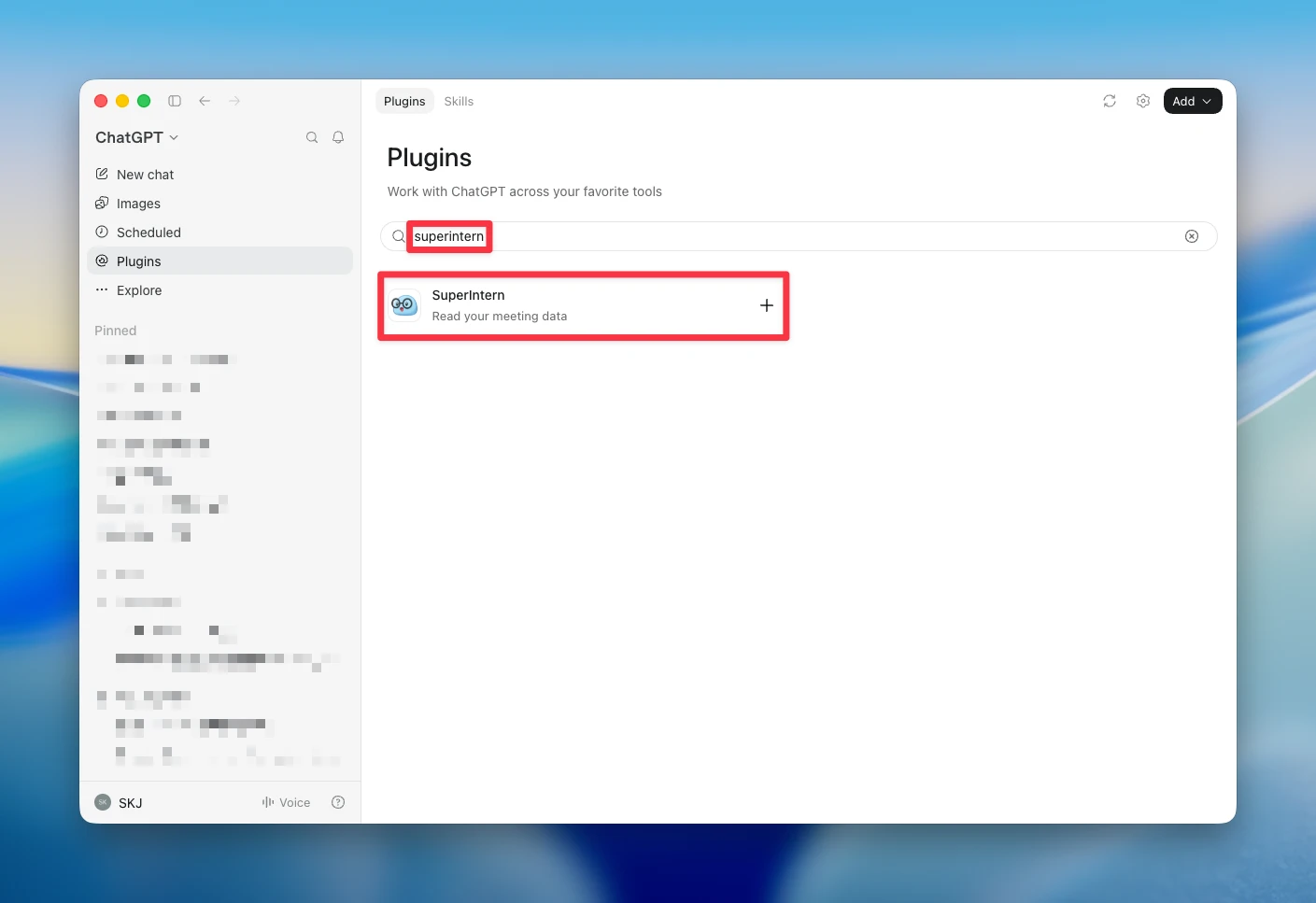Go forward with the right arrow
The width and height of the screenshot is (1316, 903).
click(x=234, y=101)
